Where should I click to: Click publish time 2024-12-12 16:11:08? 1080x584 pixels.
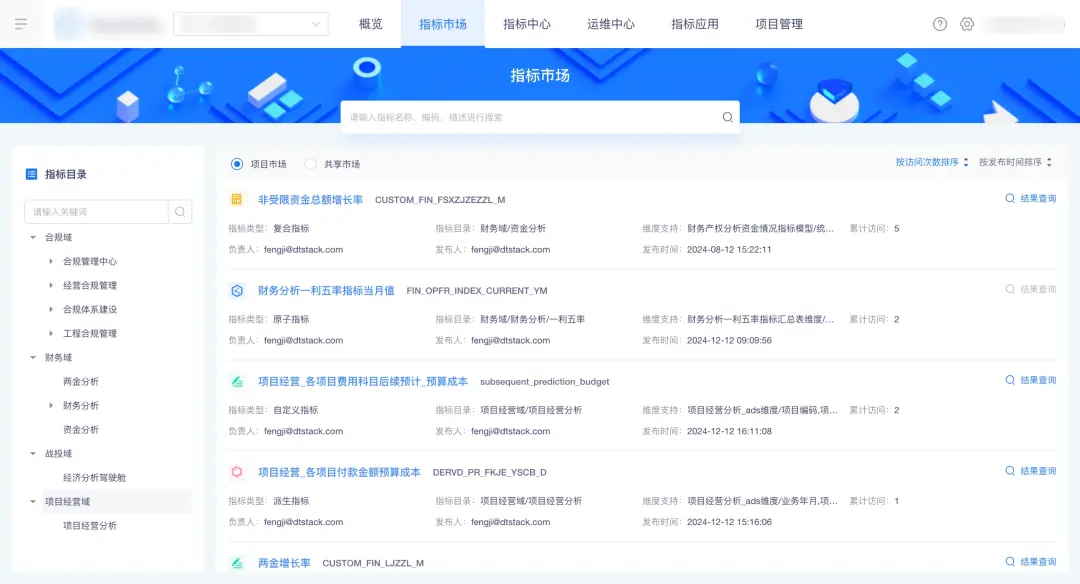[x=729, y=432]
